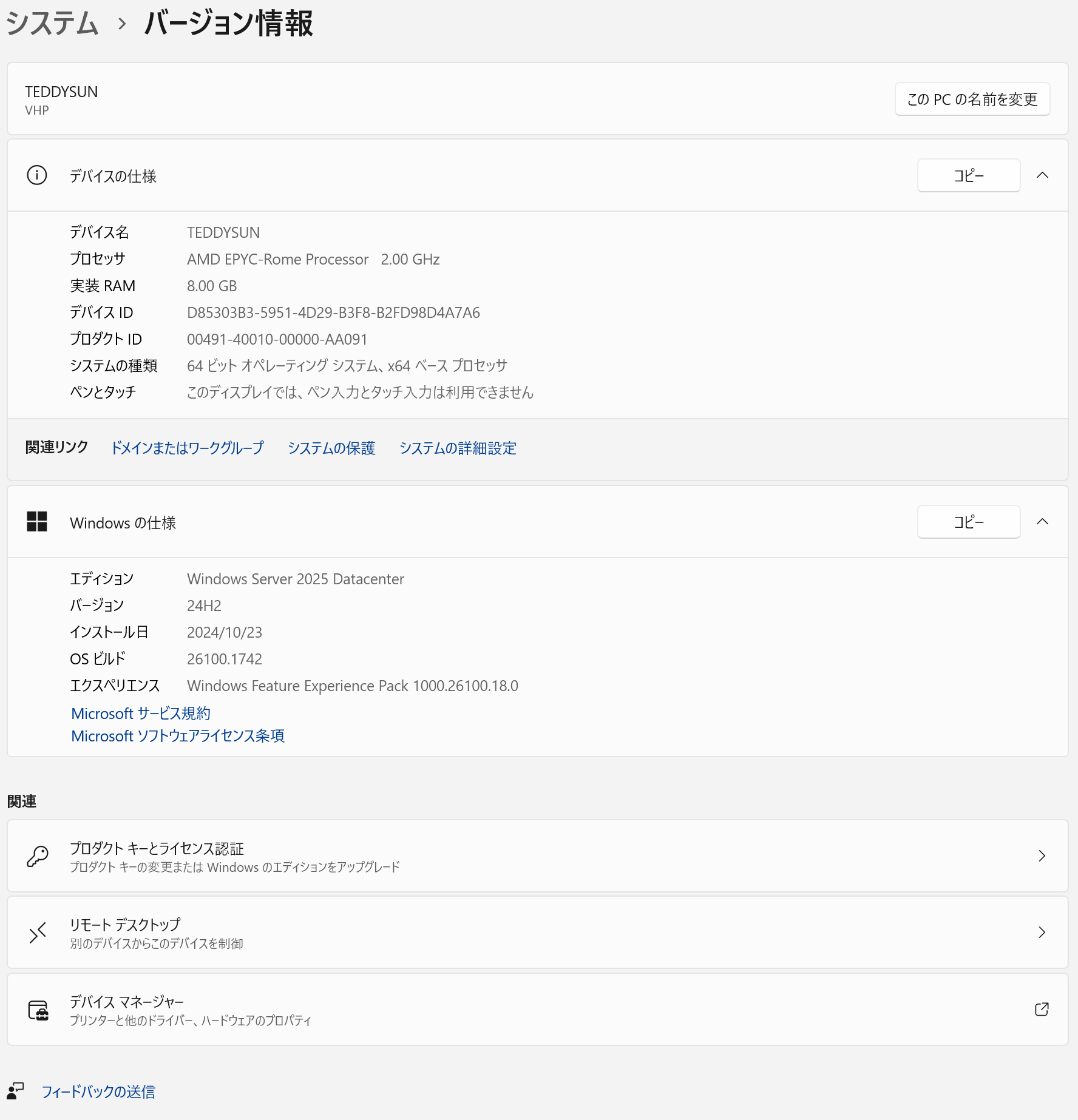This screenshot has width=1078, height=1120.
Task: Select the プロセッサ label
Action: click(98, 259)
